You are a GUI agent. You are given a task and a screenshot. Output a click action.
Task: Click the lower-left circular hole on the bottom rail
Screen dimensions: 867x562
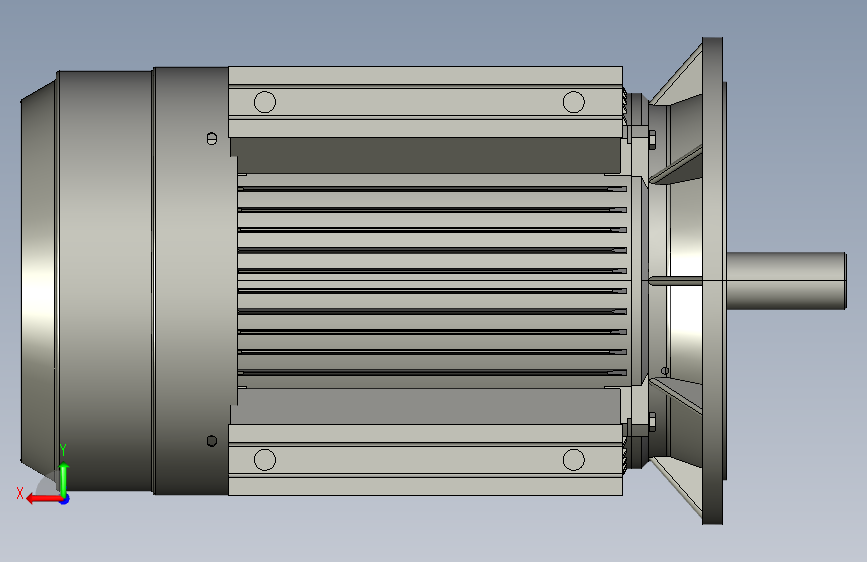(265, 460)
